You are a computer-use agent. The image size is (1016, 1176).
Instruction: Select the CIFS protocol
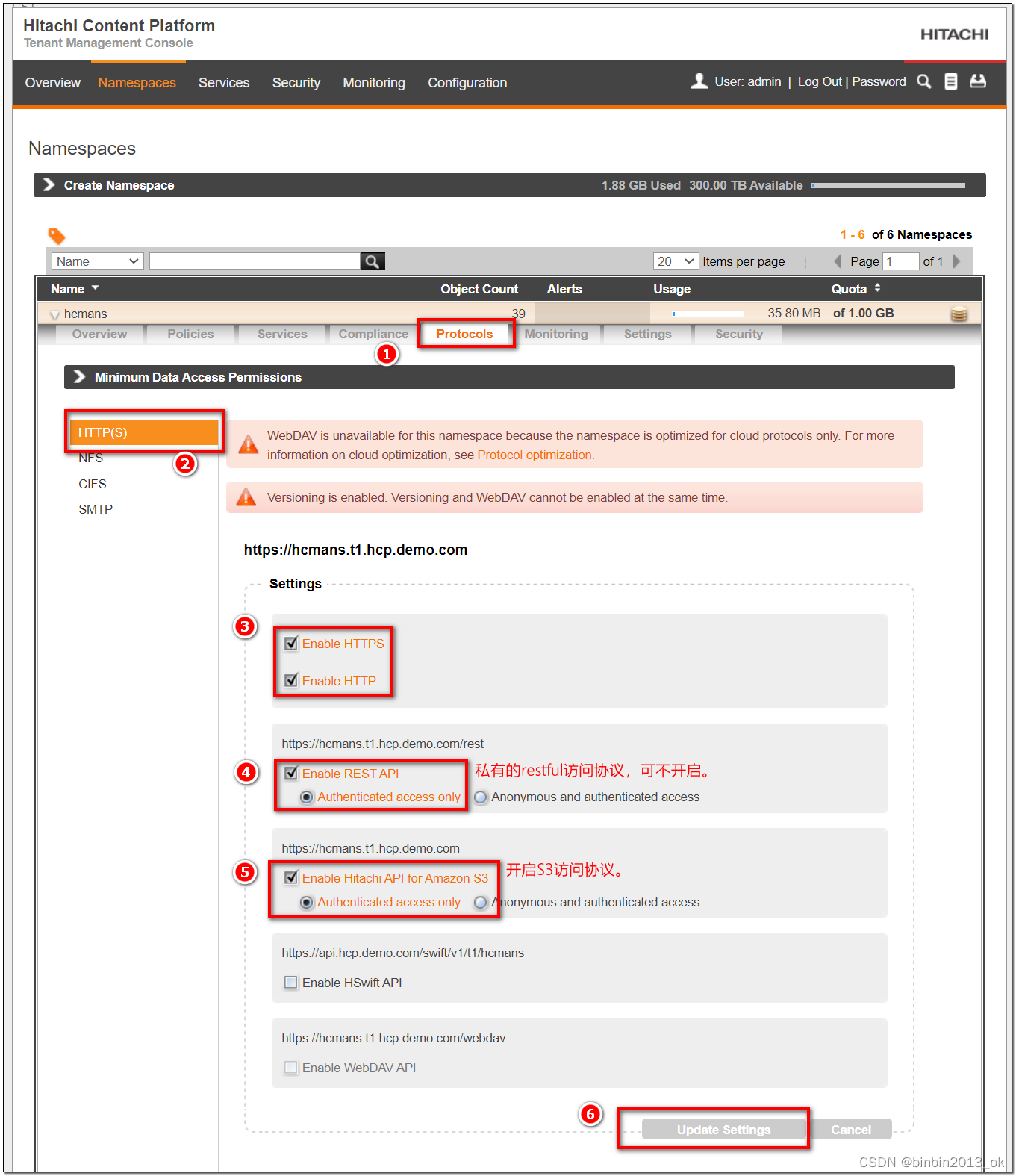pos(93,484)
